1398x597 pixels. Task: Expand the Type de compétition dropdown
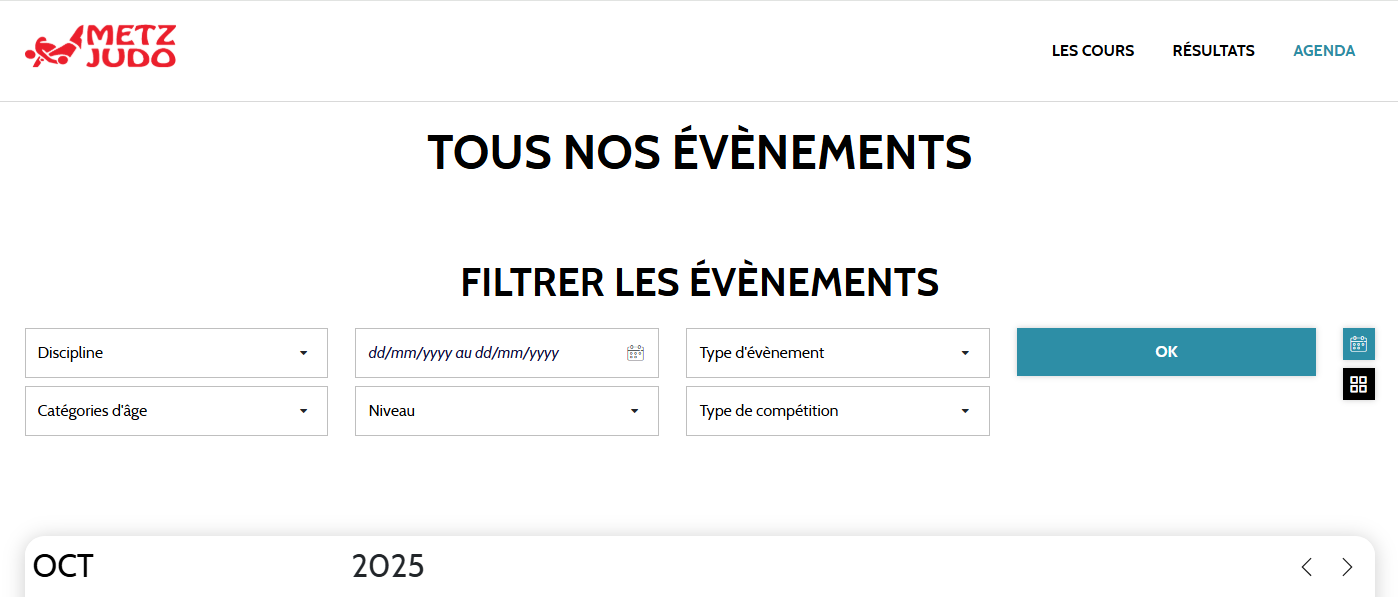837,411
